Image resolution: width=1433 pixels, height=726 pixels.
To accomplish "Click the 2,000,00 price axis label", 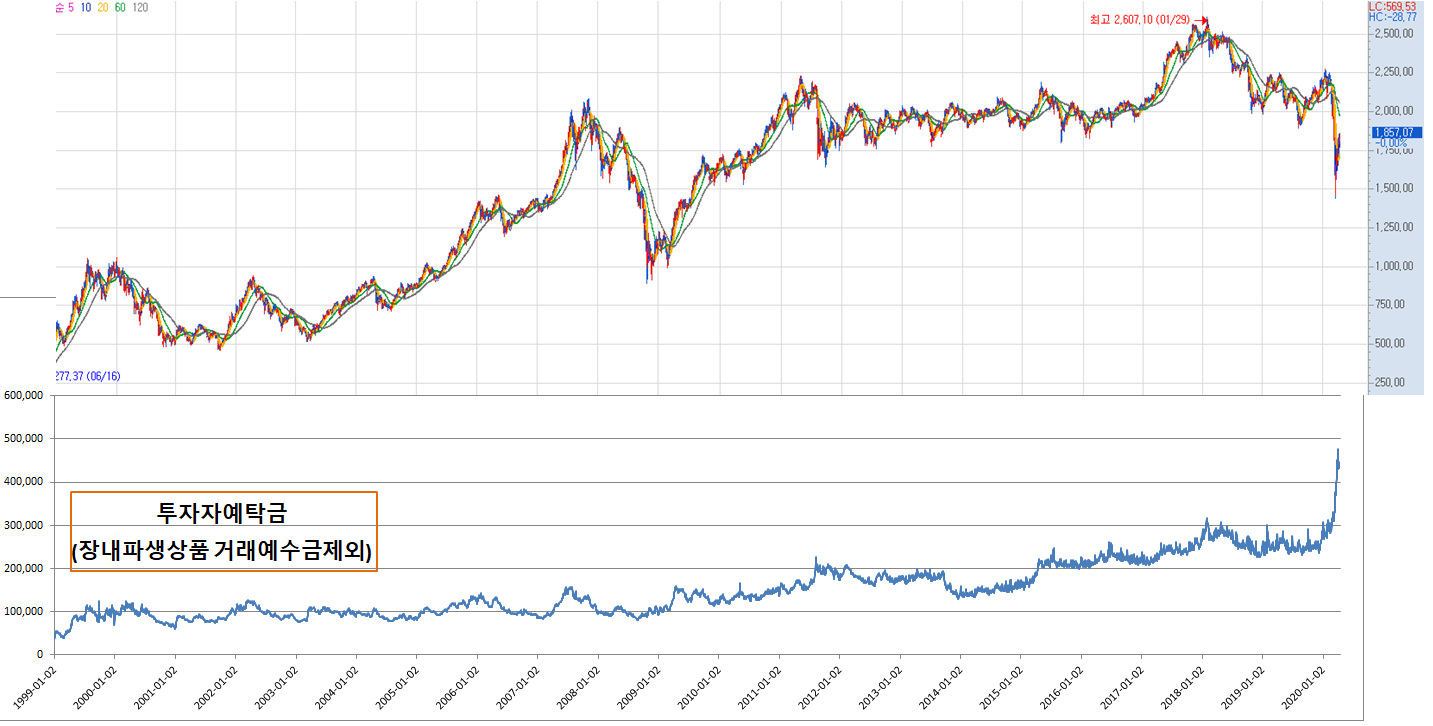I will click(1394, 111).
